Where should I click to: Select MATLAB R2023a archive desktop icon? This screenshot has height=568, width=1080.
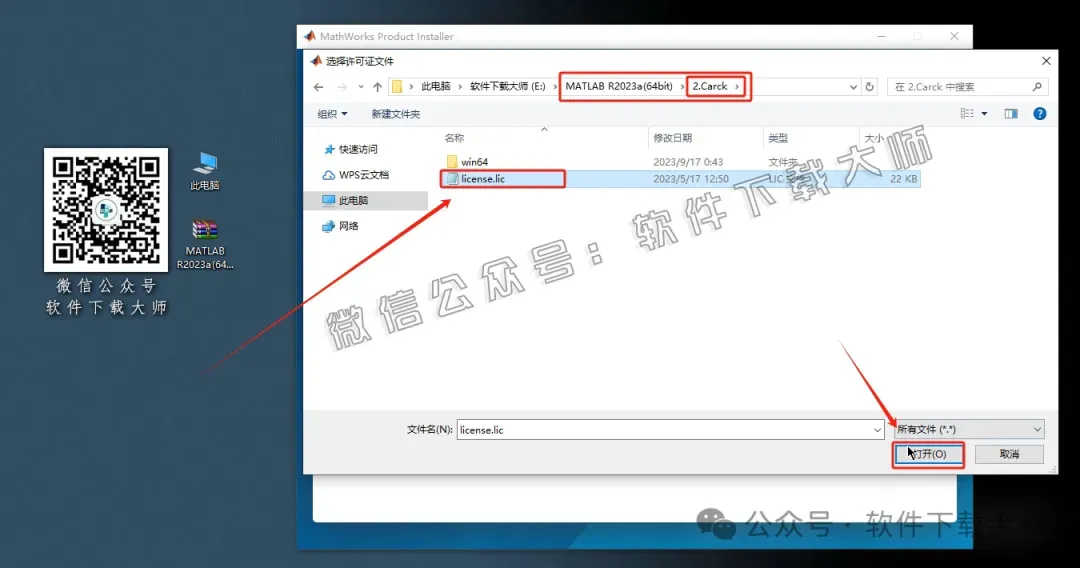click(x=205, y=245)
